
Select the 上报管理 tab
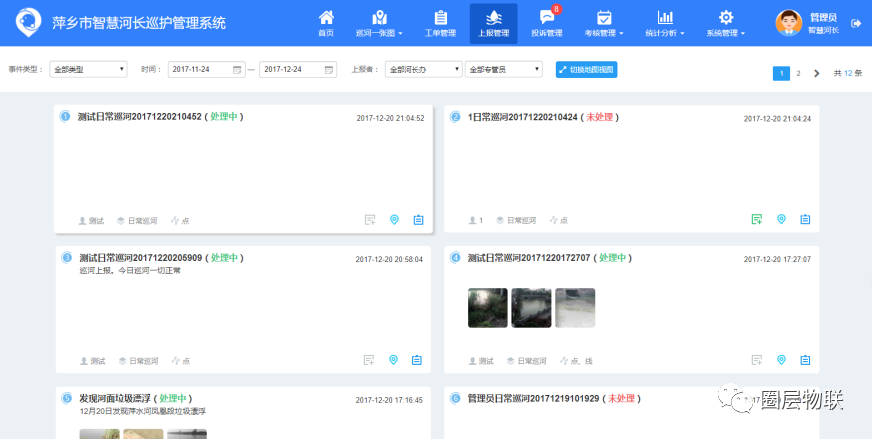point(494,23)
